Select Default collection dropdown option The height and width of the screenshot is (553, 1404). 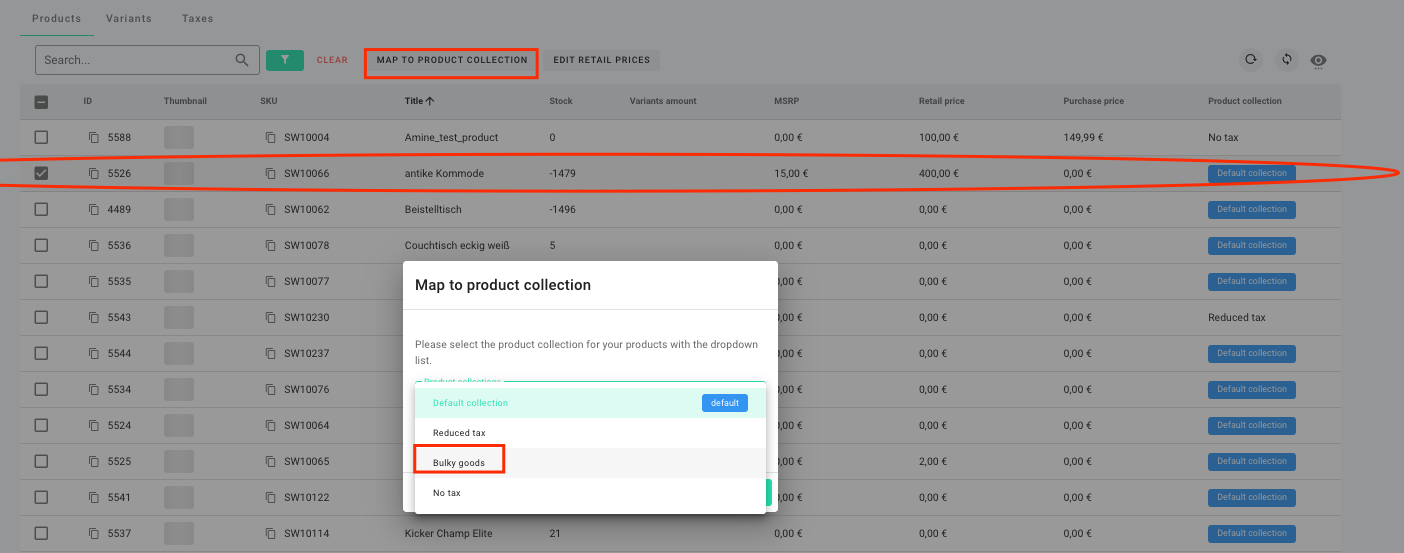[590, 403]
